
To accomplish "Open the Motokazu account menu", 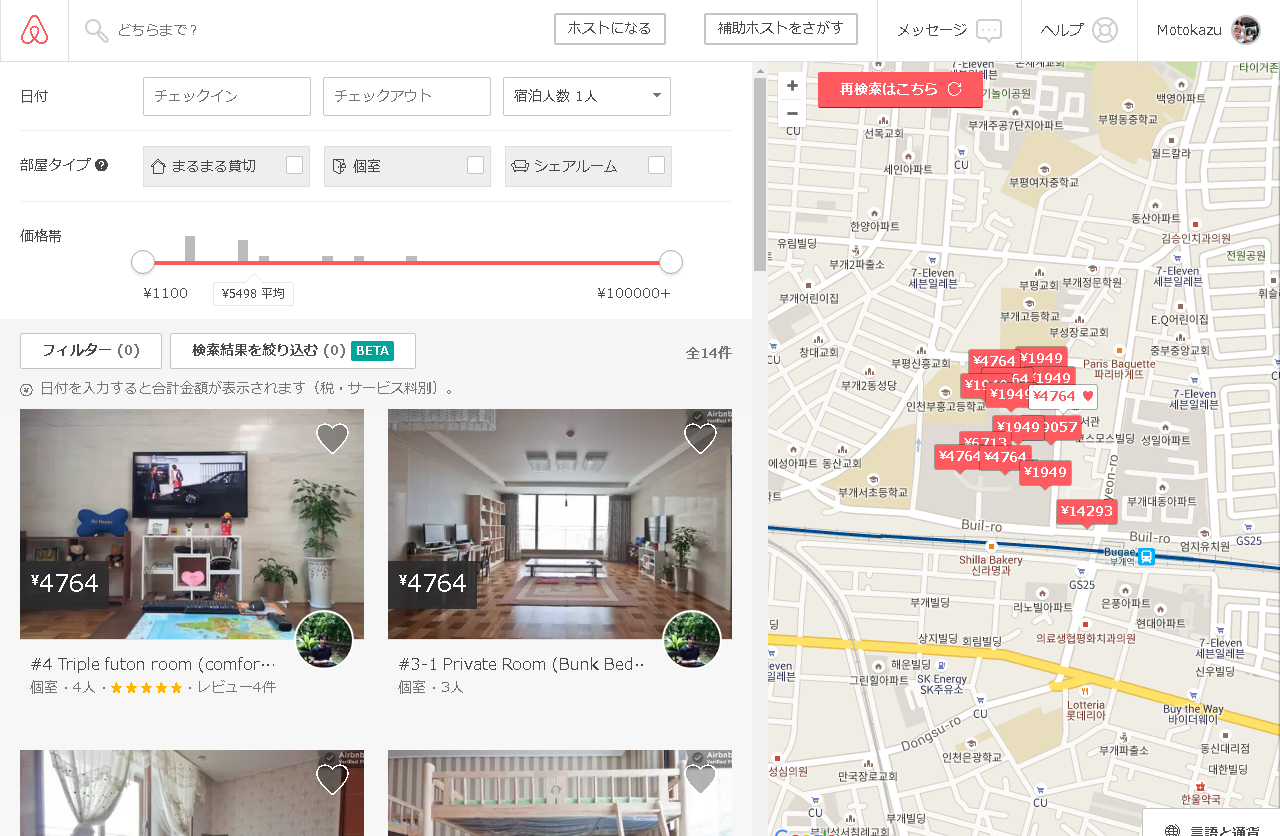I will coord(1208,30).
